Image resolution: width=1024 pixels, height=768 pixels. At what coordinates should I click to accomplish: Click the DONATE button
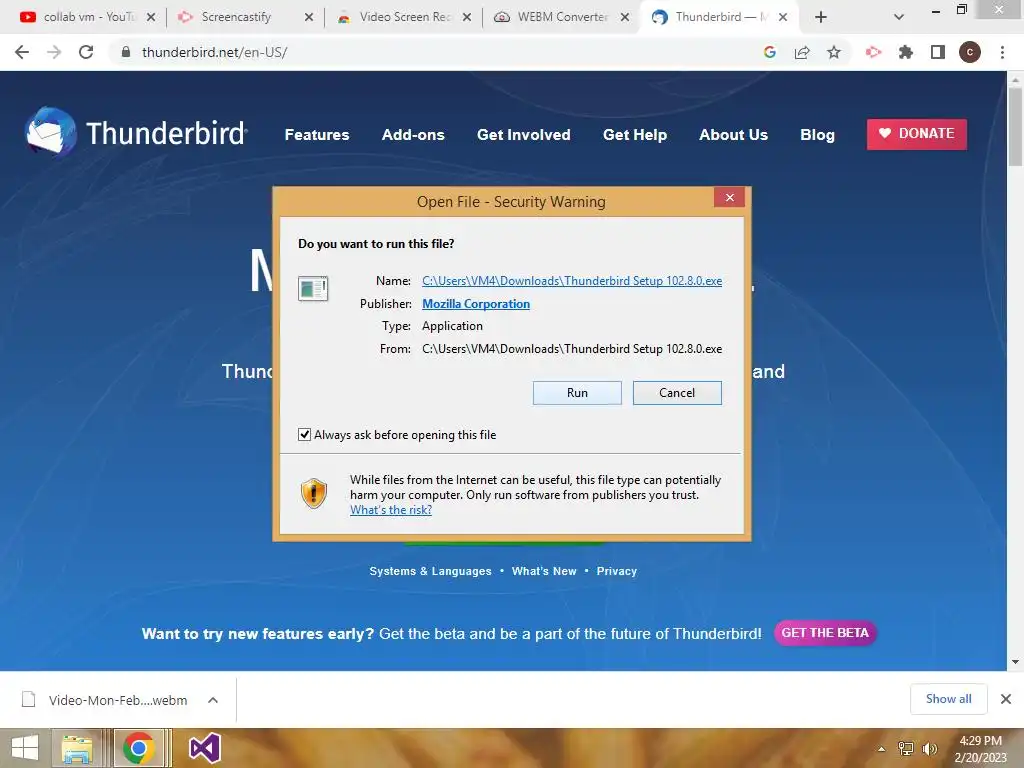click(917, 134)
